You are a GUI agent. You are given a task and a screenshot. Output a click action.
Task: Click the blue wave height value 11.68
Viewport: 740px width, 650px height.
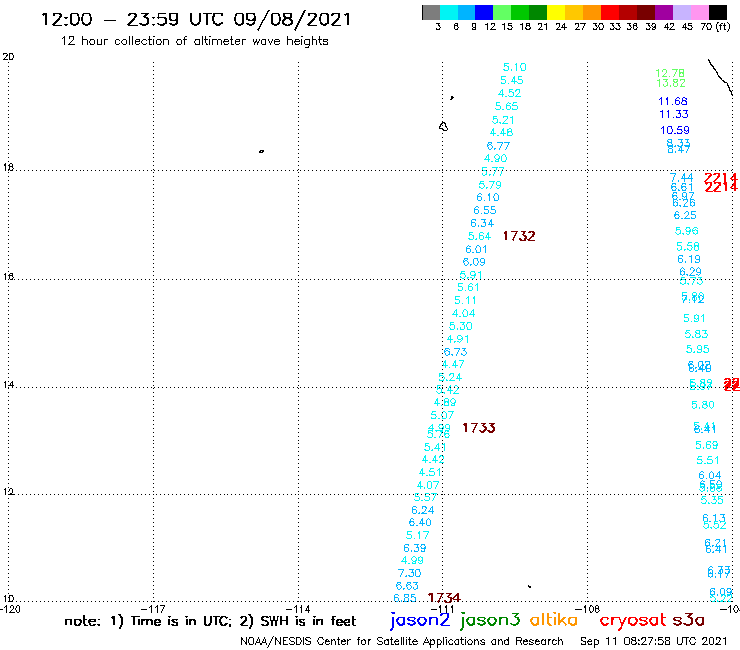click(673, 101)
